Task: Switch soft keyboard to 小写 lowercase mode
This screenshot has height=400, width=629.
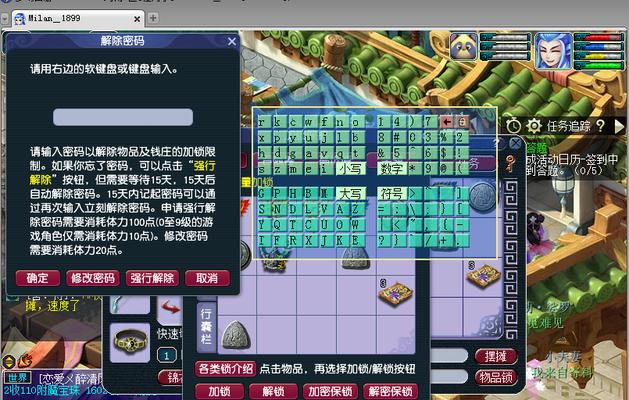Action: pos(351,168)
